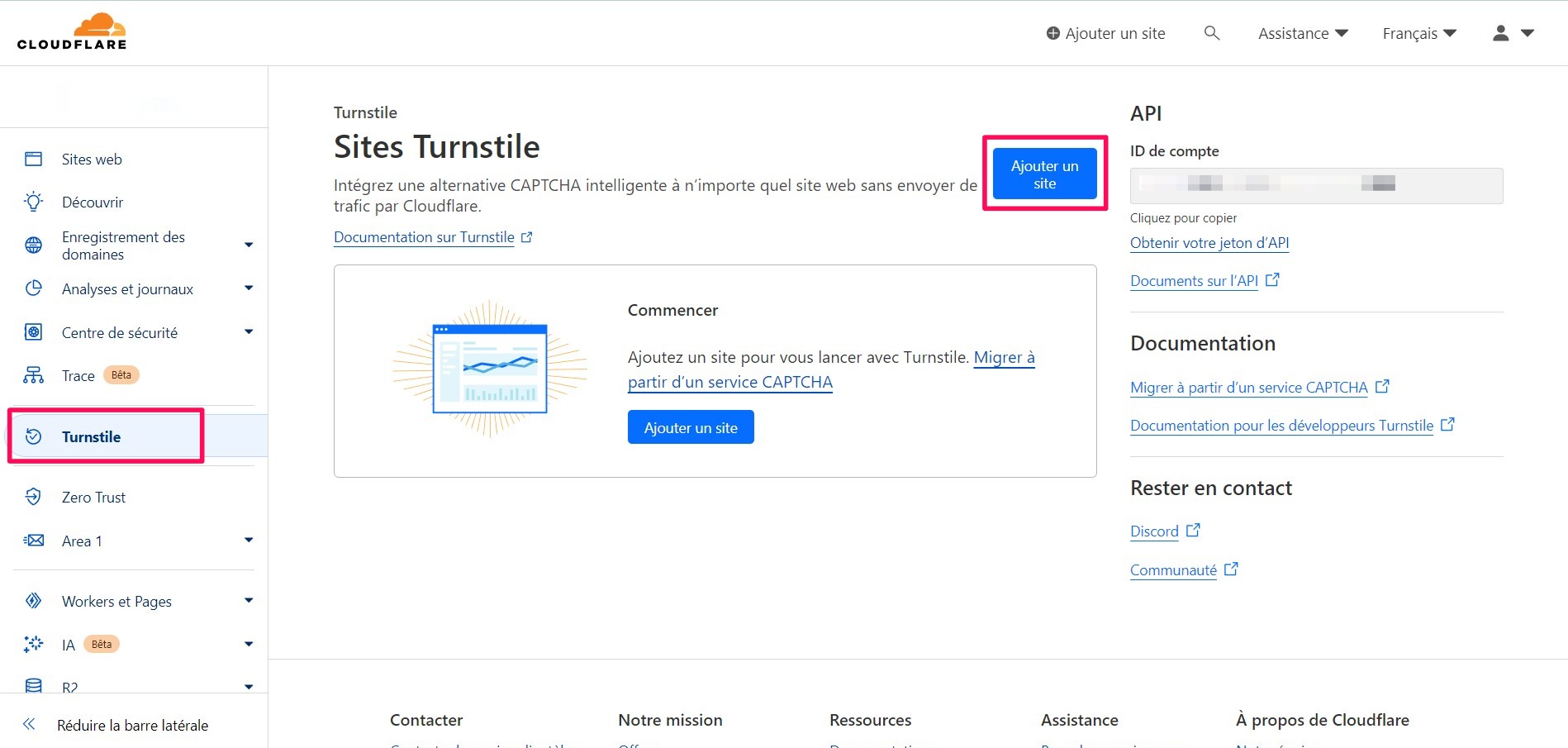Follow the Migrer à partir d'un service CAPTCHA link in Commencer card
Viewport: 1568px width, 748px height.
click(831, 369)
